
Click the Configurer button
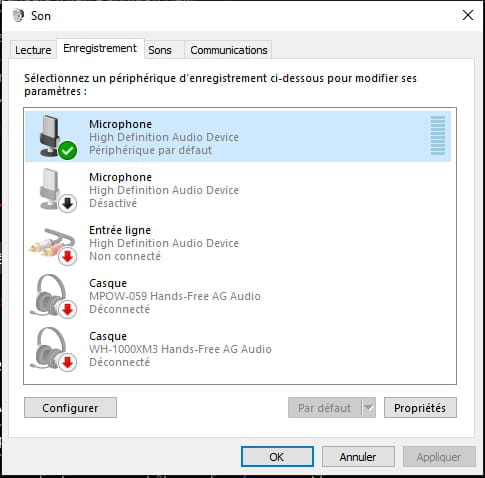pyautogui.click(x=70, y=407)
